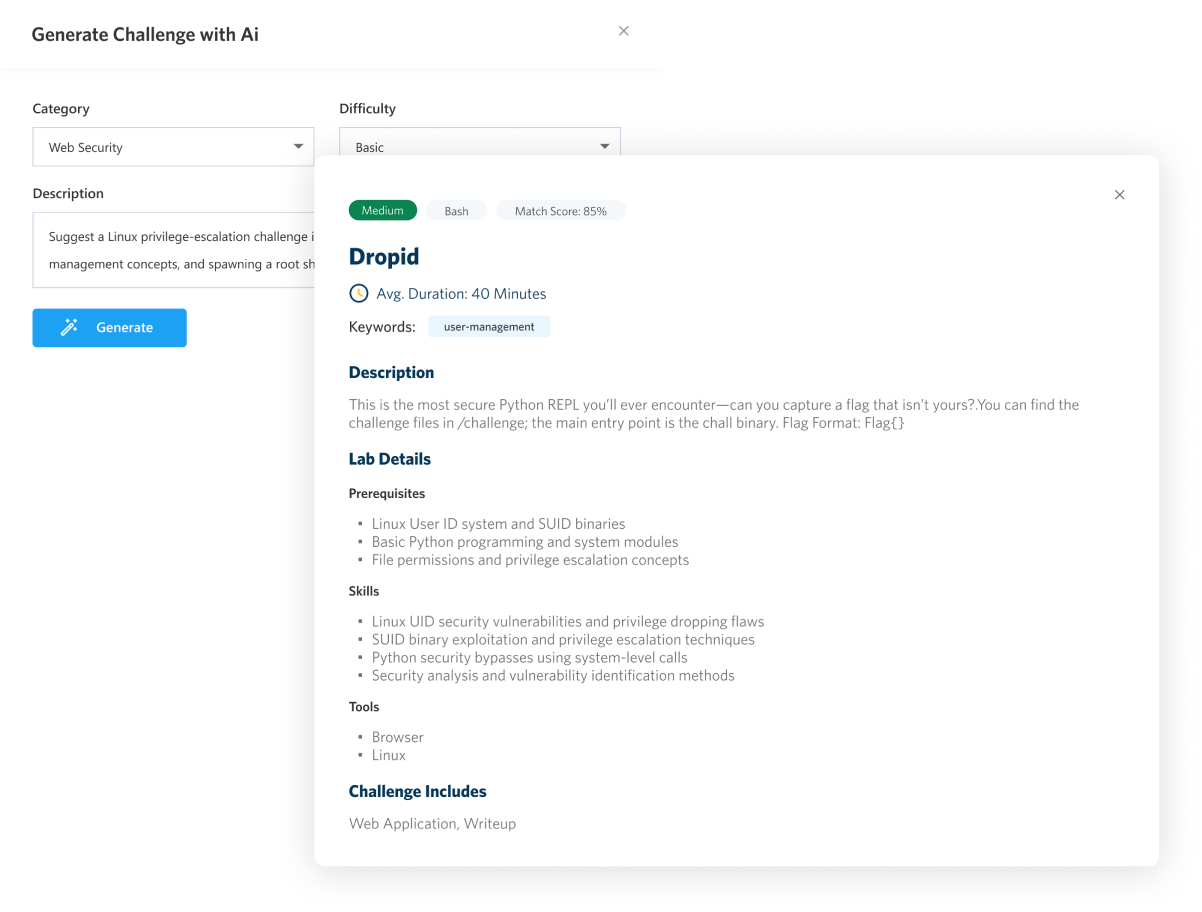Click the clock icon beside Avg. Duration
Screen dimensions: 1202x912
coord(358,293)
